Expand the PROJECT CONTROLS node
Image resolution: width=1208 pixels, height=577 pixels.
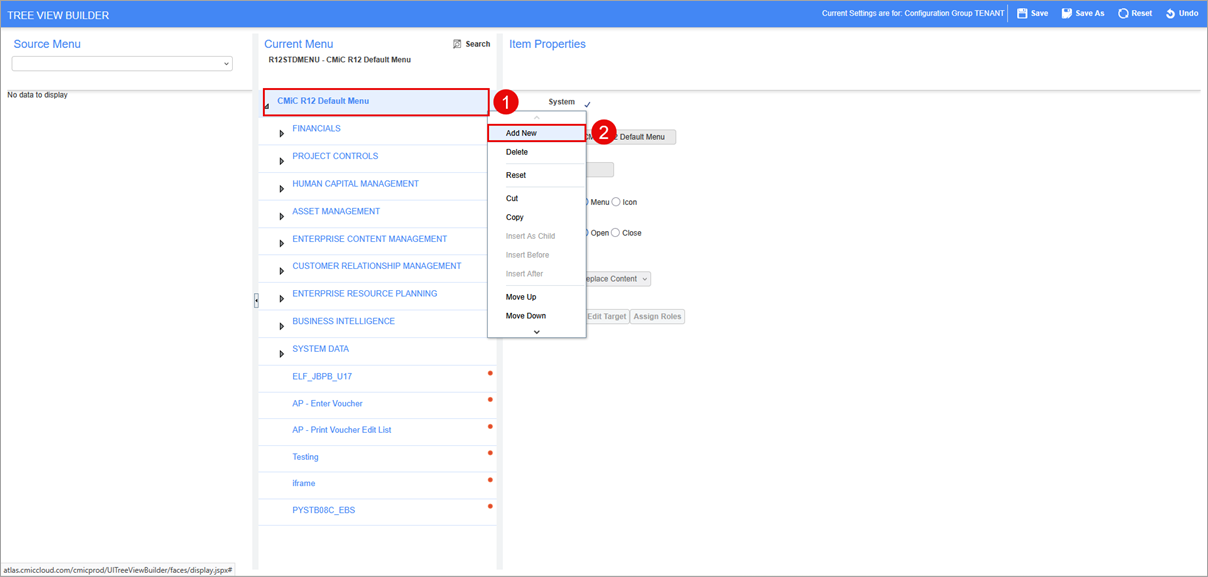click(282, 161)
